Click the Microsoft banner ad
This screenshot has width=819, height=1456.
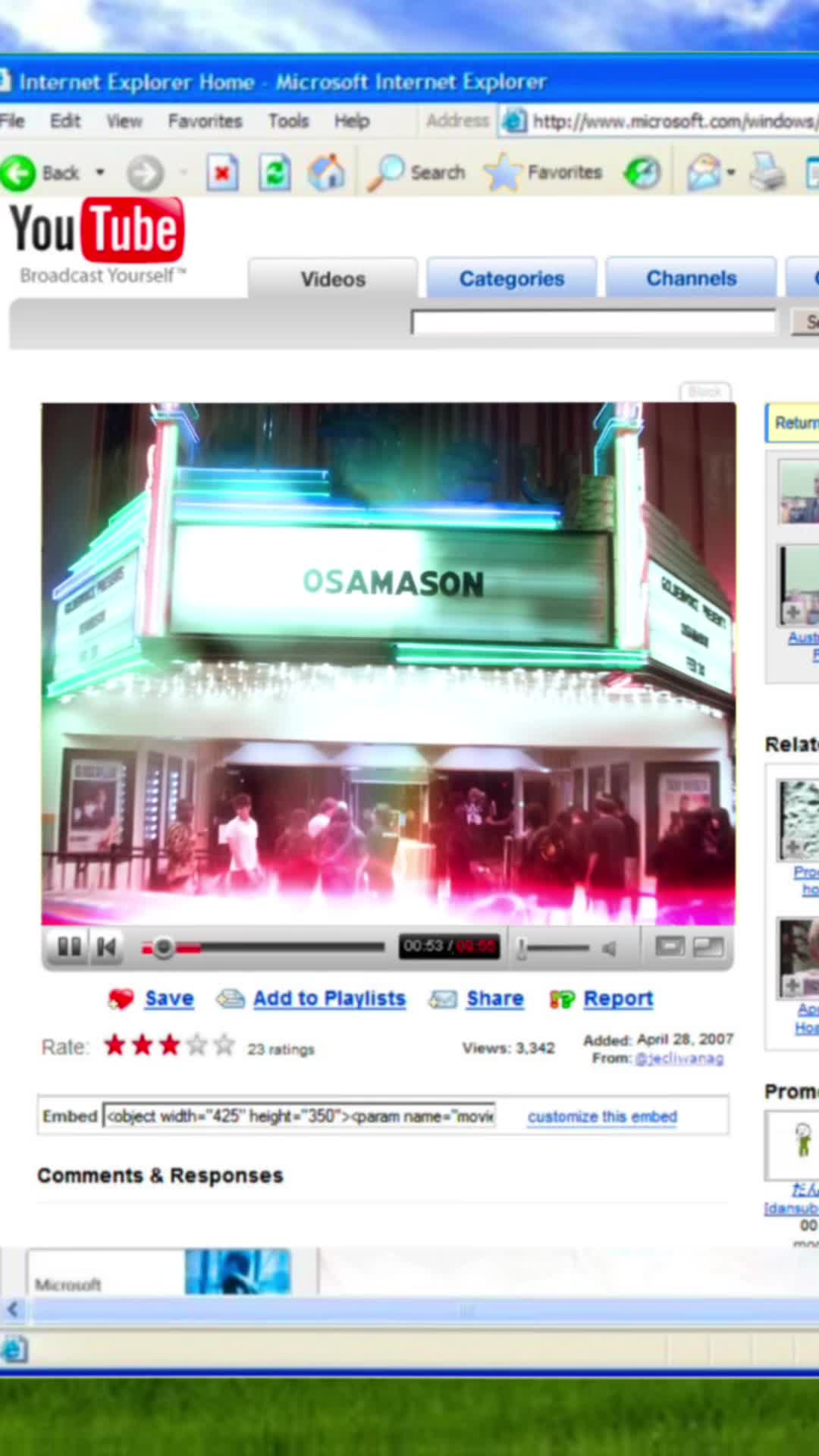159,1272
